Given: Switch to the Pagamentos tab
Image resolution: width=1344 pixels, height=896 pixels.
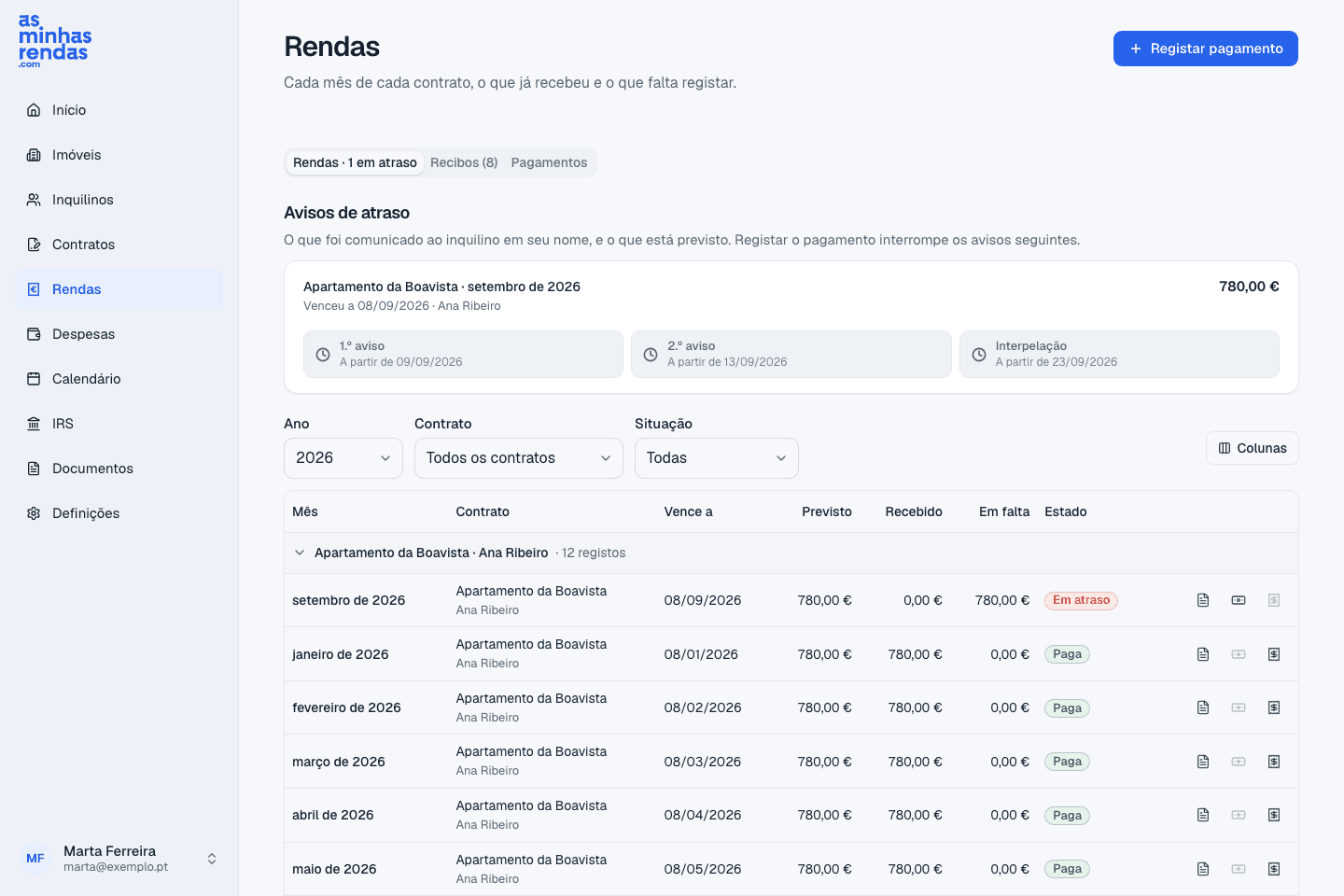Looking at the screenshot, I should click(x=549, y=162).
